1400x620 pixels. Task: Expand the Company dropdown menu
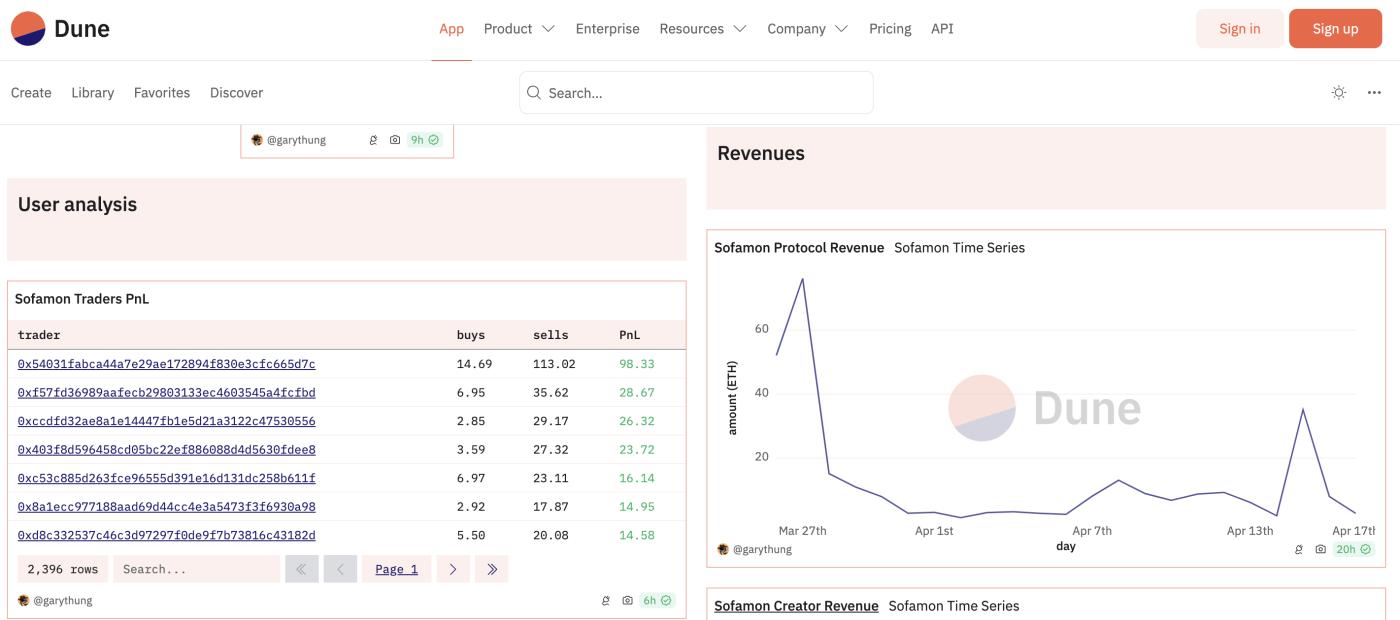pyautogui.click(x=807, y=29)
